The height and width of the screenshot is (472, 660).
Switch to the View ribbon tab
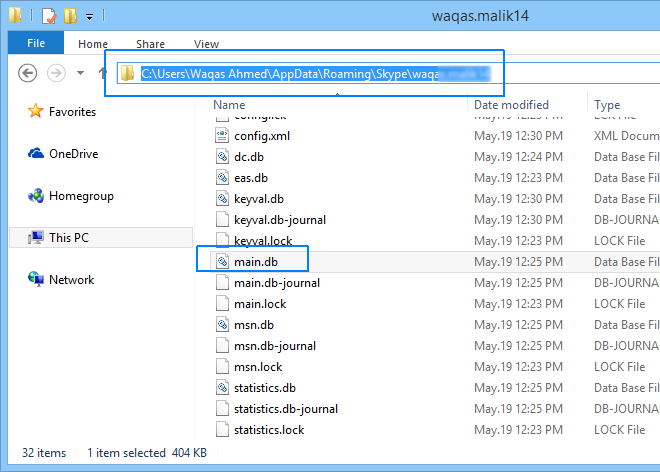[x=206, y=44]
